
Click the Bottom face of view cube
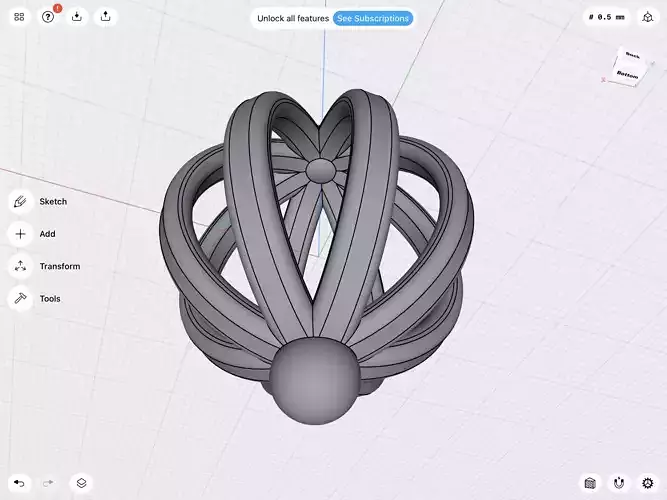[628, 74]
